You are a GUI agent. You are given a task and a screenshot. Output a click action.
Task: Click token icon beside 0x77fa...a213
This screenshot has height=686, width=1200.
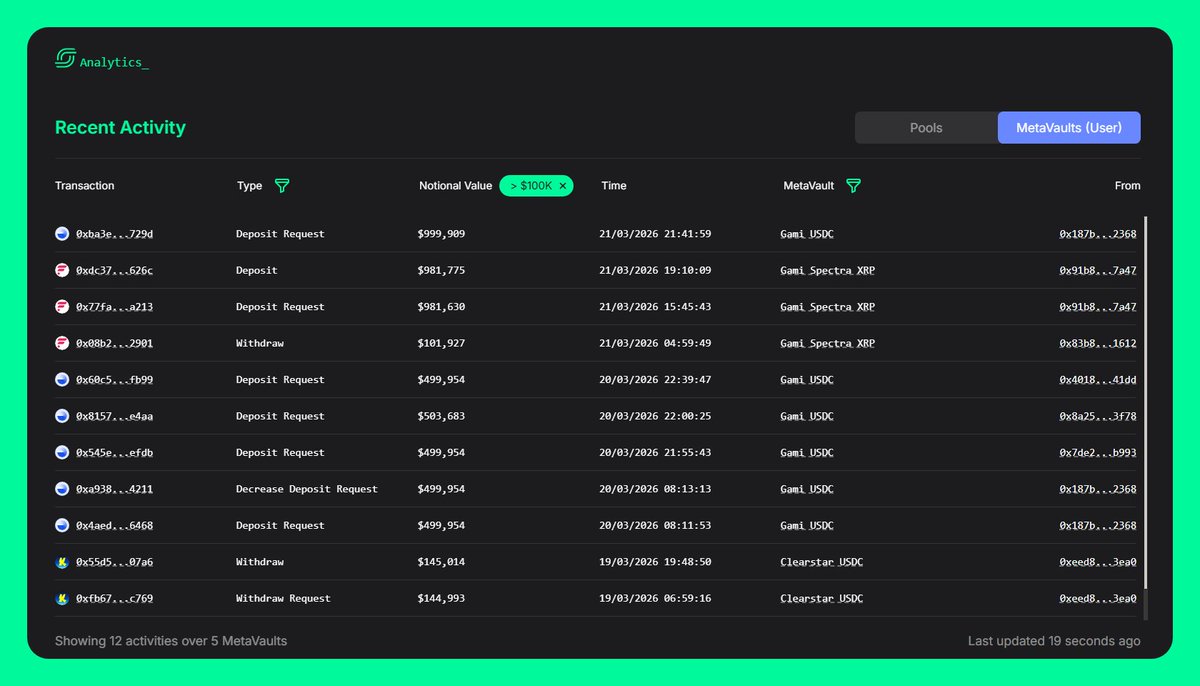coord(62,307)
